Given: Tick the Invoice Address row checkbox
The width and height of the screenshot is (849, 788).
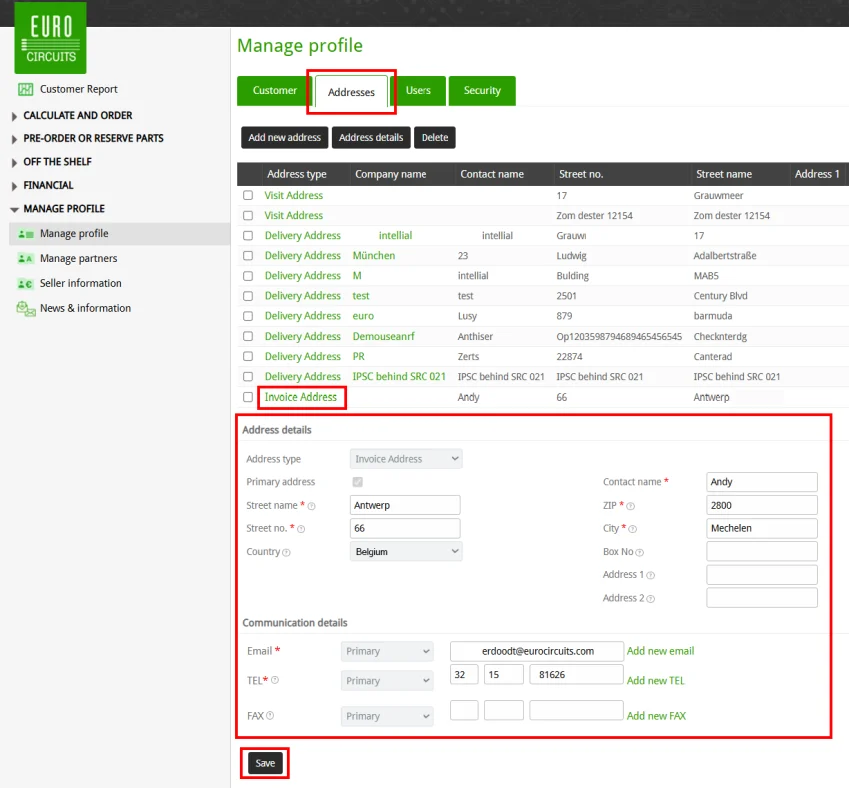Looking at the screenshot, I should coord(248,397).
